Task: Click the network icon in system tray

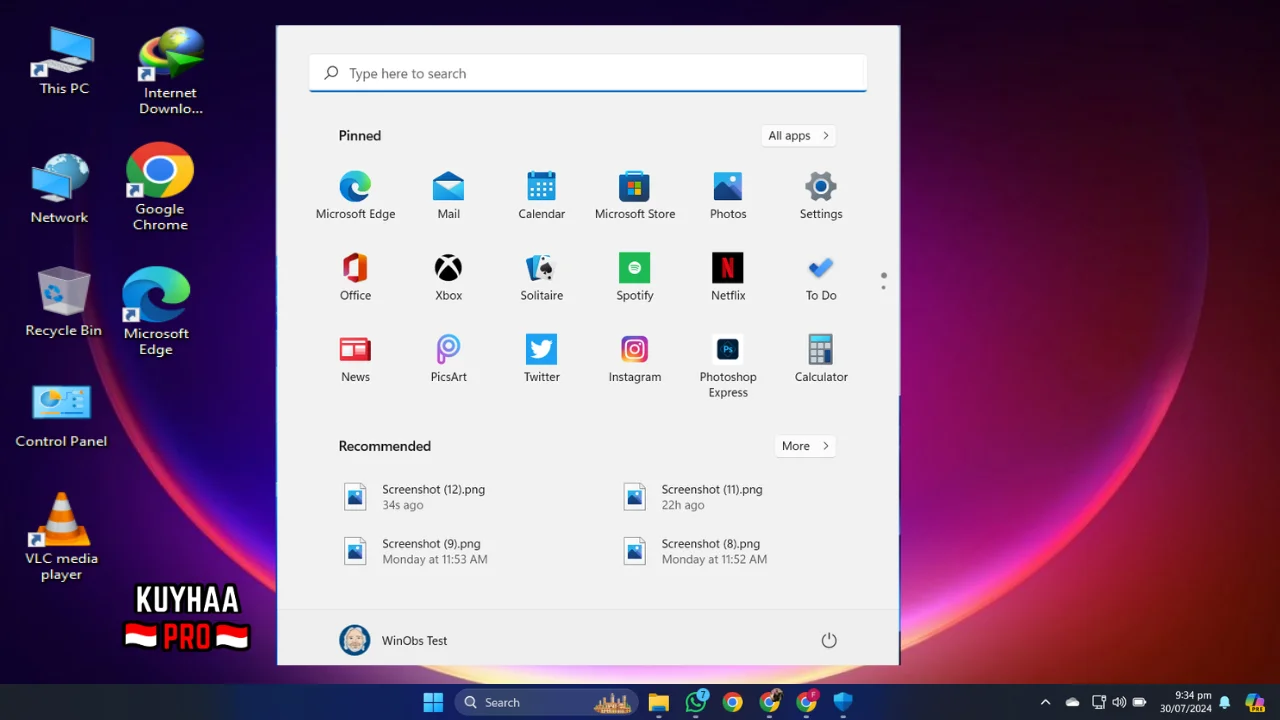Action: click(1098, 702)
